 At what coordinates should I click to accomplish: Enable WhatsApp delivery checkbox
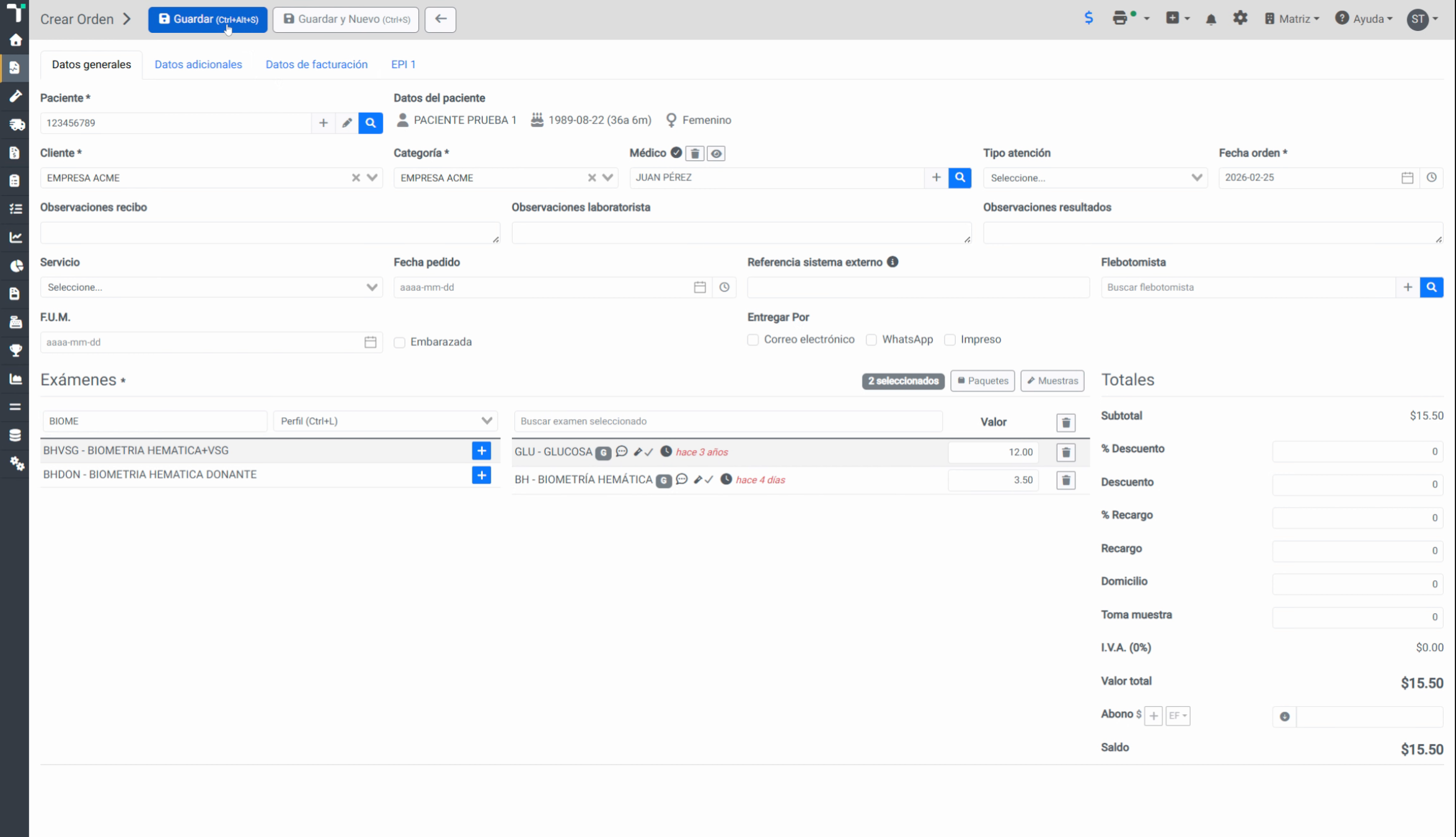click(871, 340)
